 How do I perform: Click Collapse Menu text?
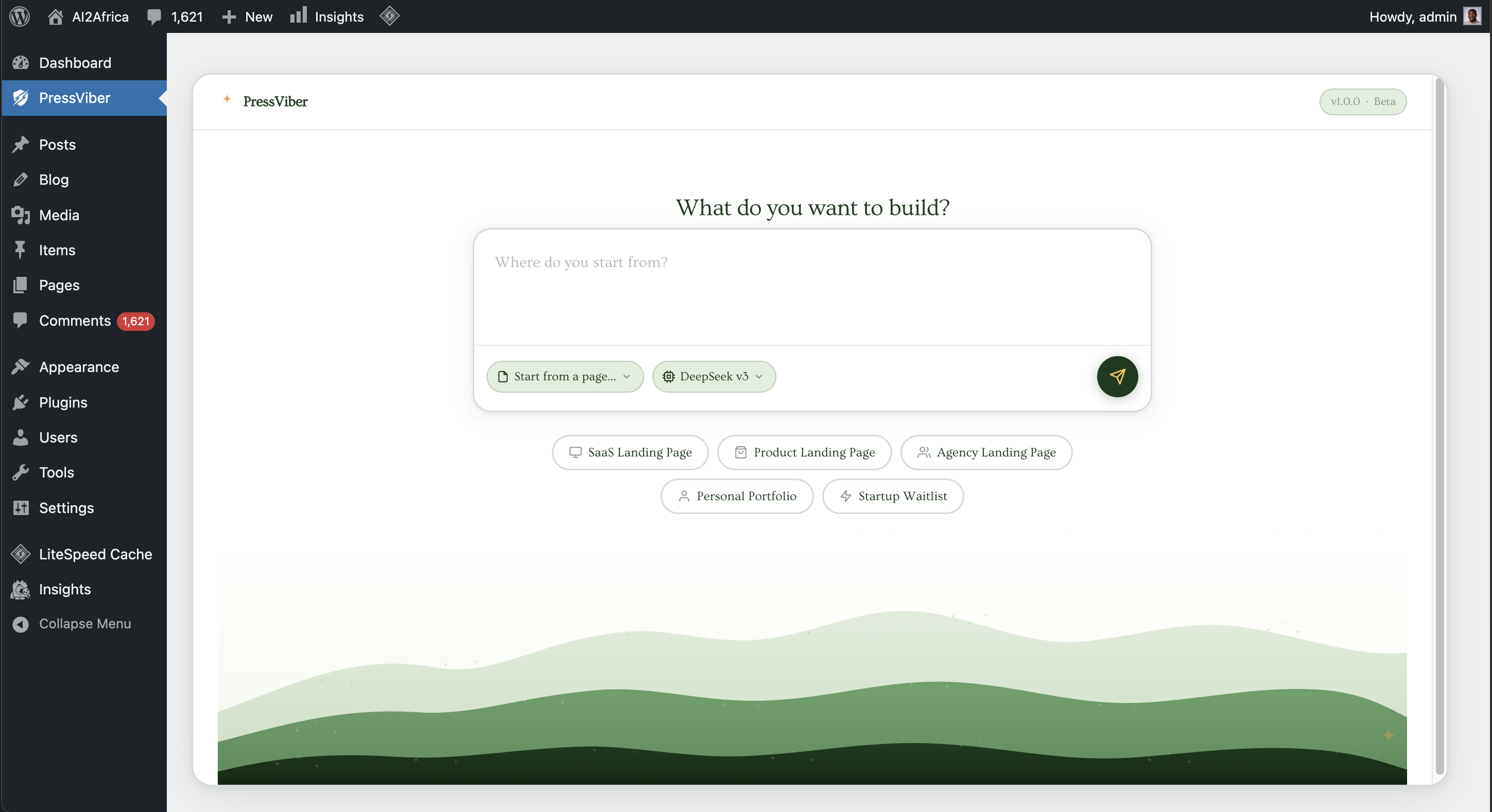click(x=85, y=624)
